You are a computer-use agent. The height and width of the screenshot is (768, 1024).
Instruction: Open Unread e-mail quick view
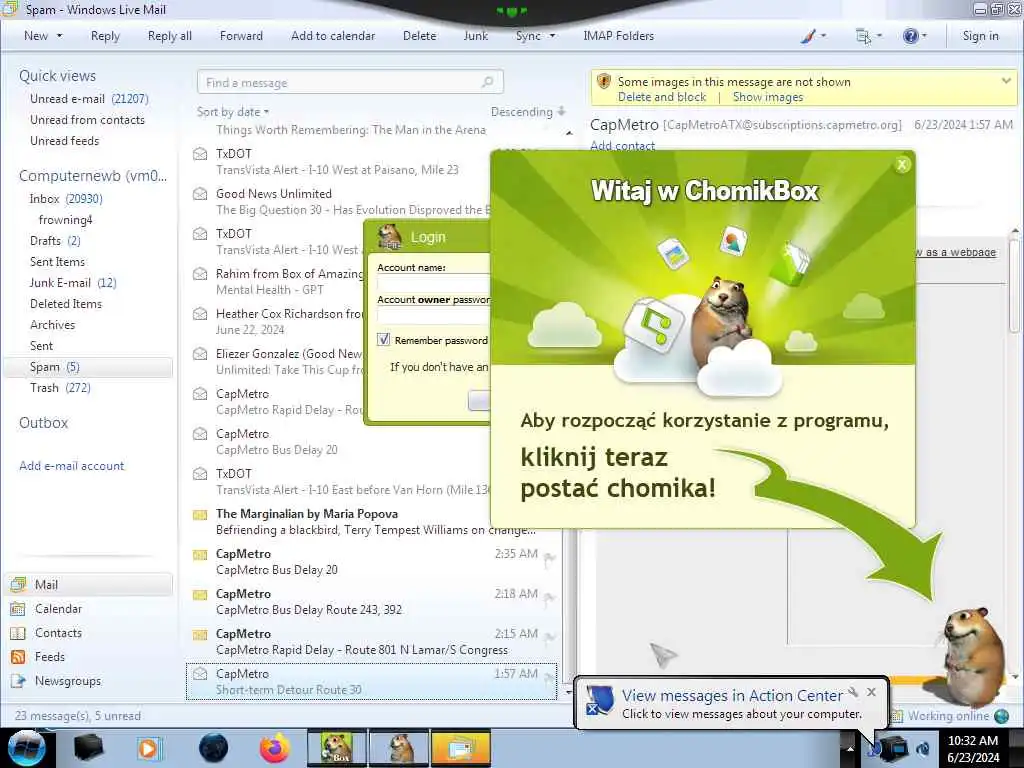[89, 99]
